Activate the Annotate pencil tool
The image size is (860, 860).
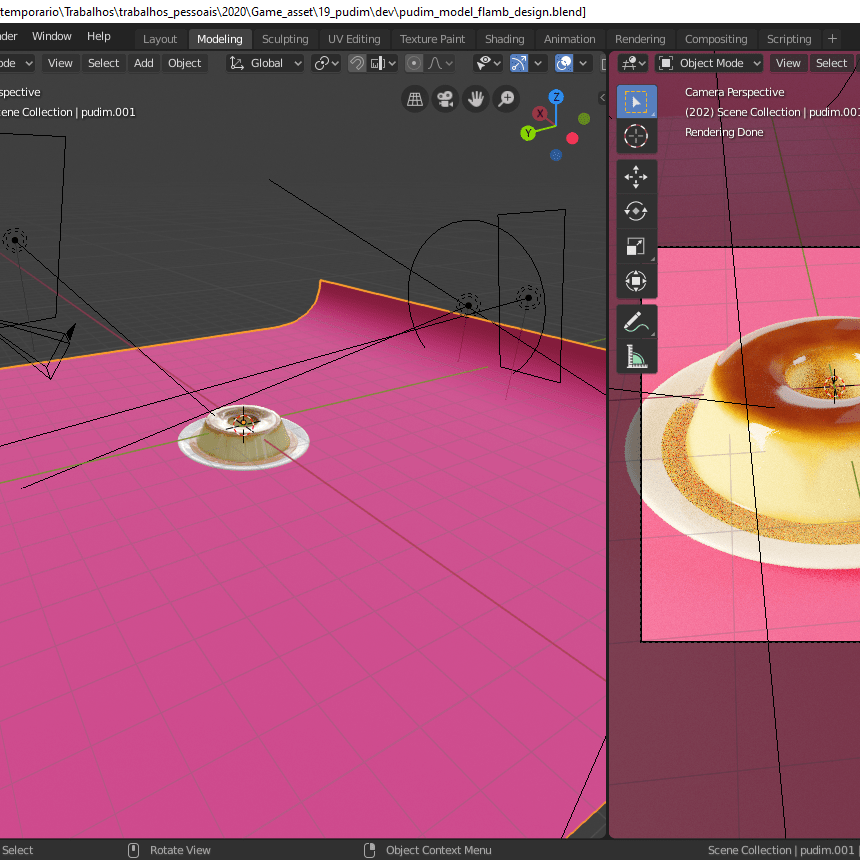pyautogui.click(x=636, y=322)
